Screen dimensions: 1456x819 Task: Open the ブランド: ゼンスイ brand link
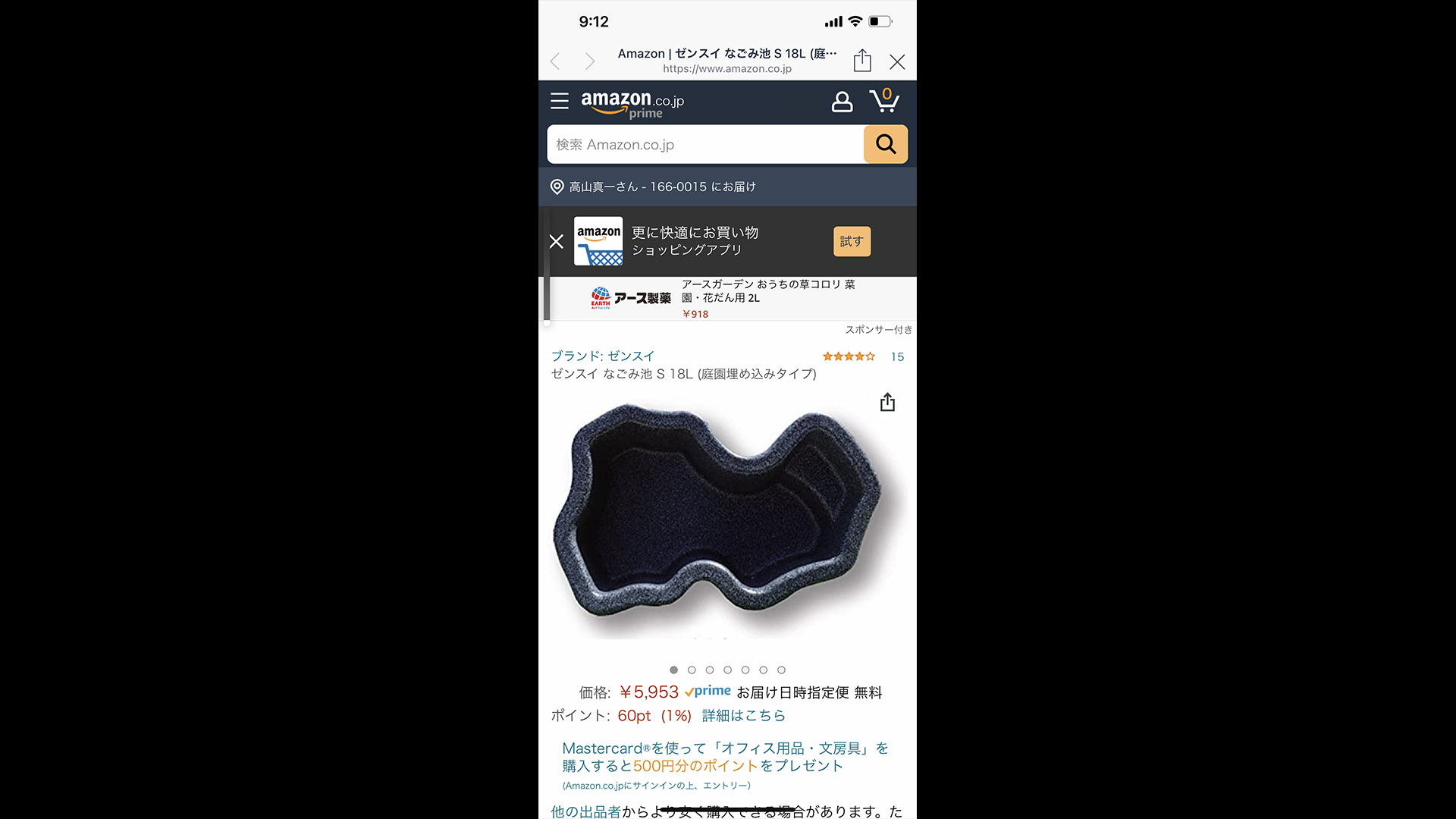(602, 356)
